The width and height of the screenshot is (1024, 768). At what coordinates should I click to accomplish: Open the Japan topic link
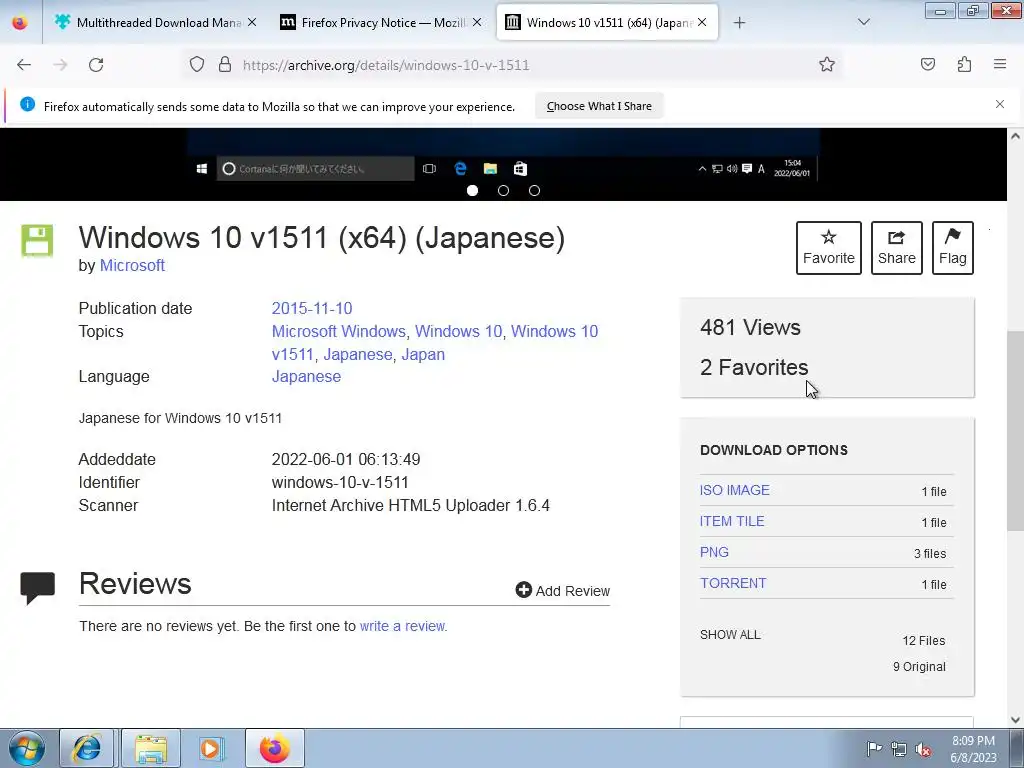click(x=423, y=354)
